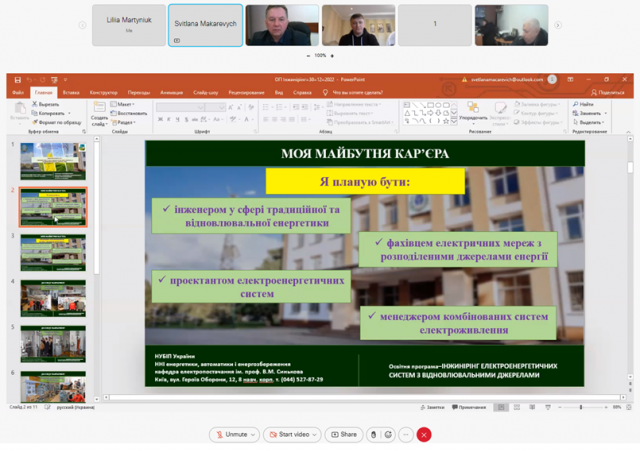The width and height of the screenshot is (640, 452).
Task: Select the Анимация ribbon tab
Action: point(171,93)
